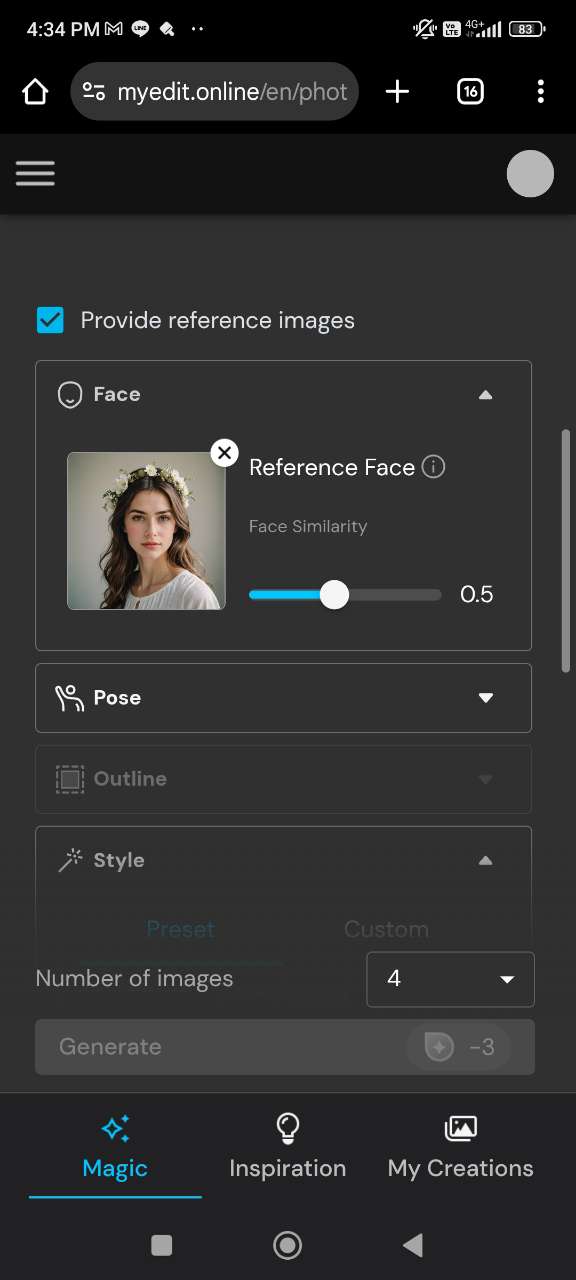Collapse the Face section
The width and height of the screenshot is (576, 1280).
pyautogui.click(x=486, y=394)
